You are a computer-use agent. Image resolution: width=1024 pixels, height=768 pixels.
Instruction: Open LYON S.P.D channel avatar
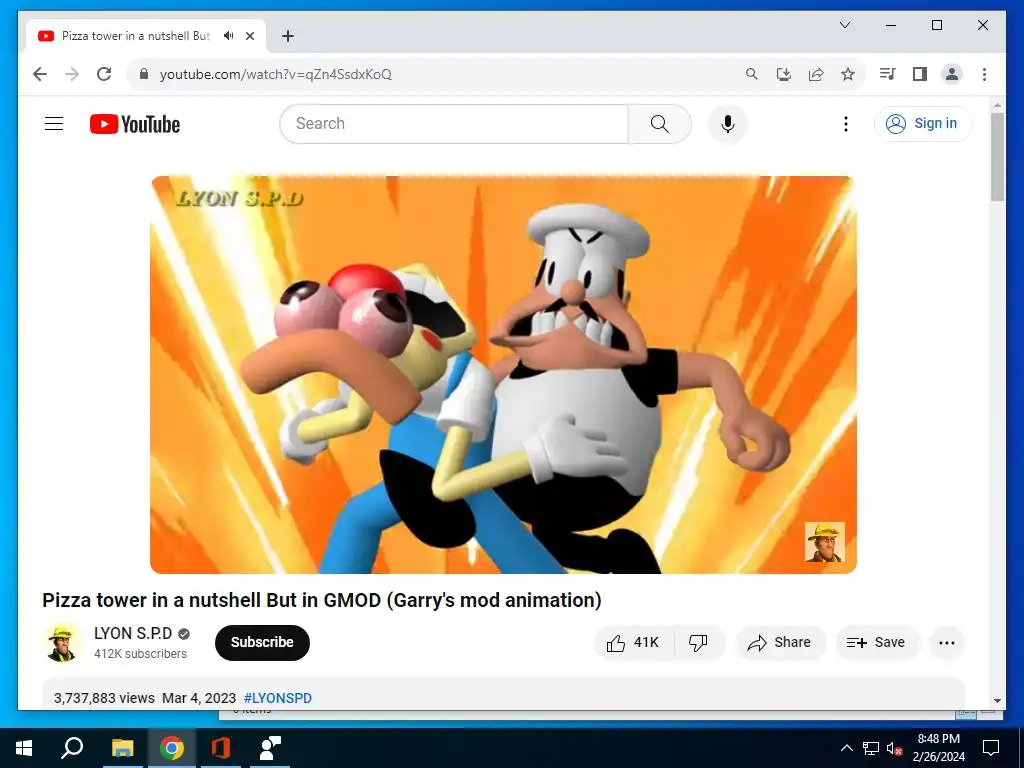coord(62,643)
